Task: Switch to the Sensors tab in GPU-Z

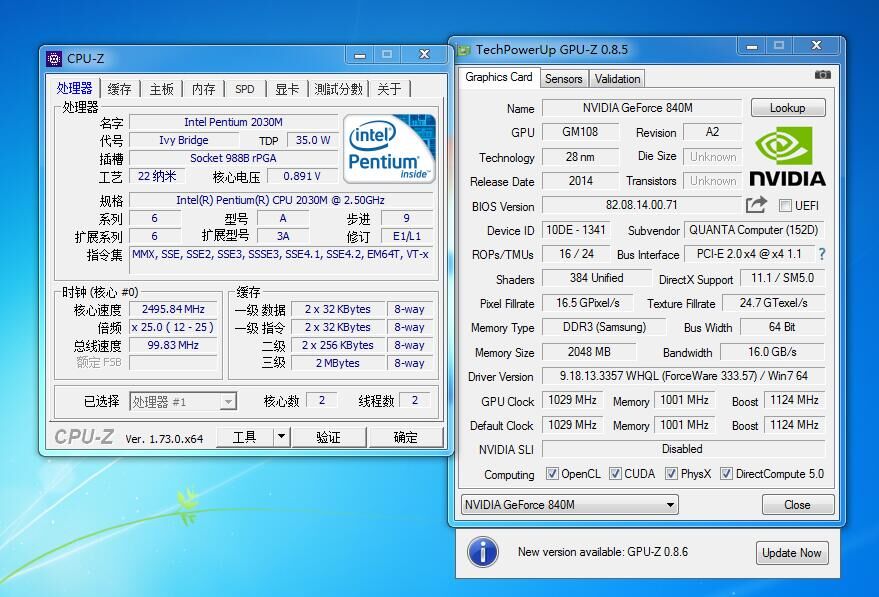Action: (563, 78)
